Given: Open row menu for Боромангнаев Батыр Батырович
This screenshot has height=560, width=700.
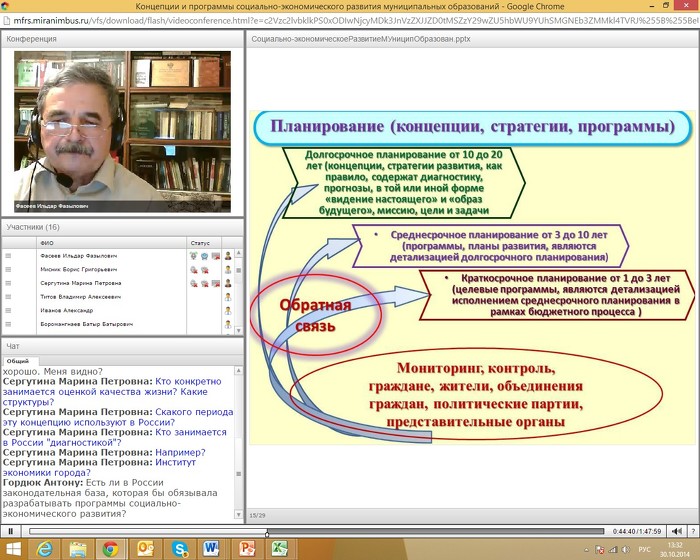Looking at the screenshot, I should (x=9, y=324).
